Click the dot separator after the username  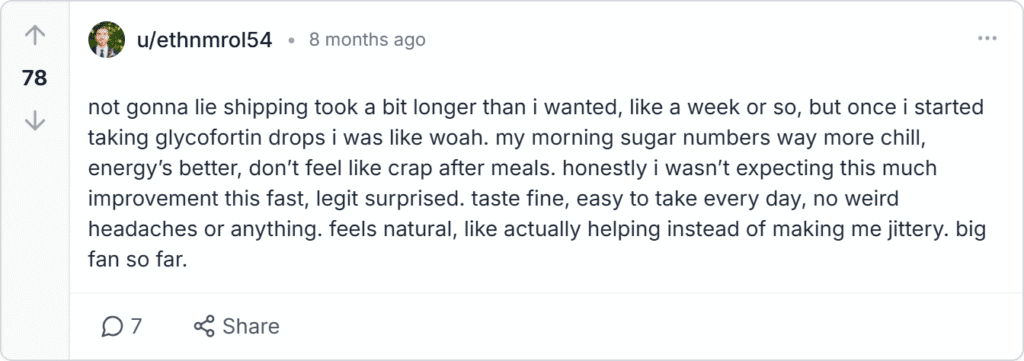click(x=291, y=41)
